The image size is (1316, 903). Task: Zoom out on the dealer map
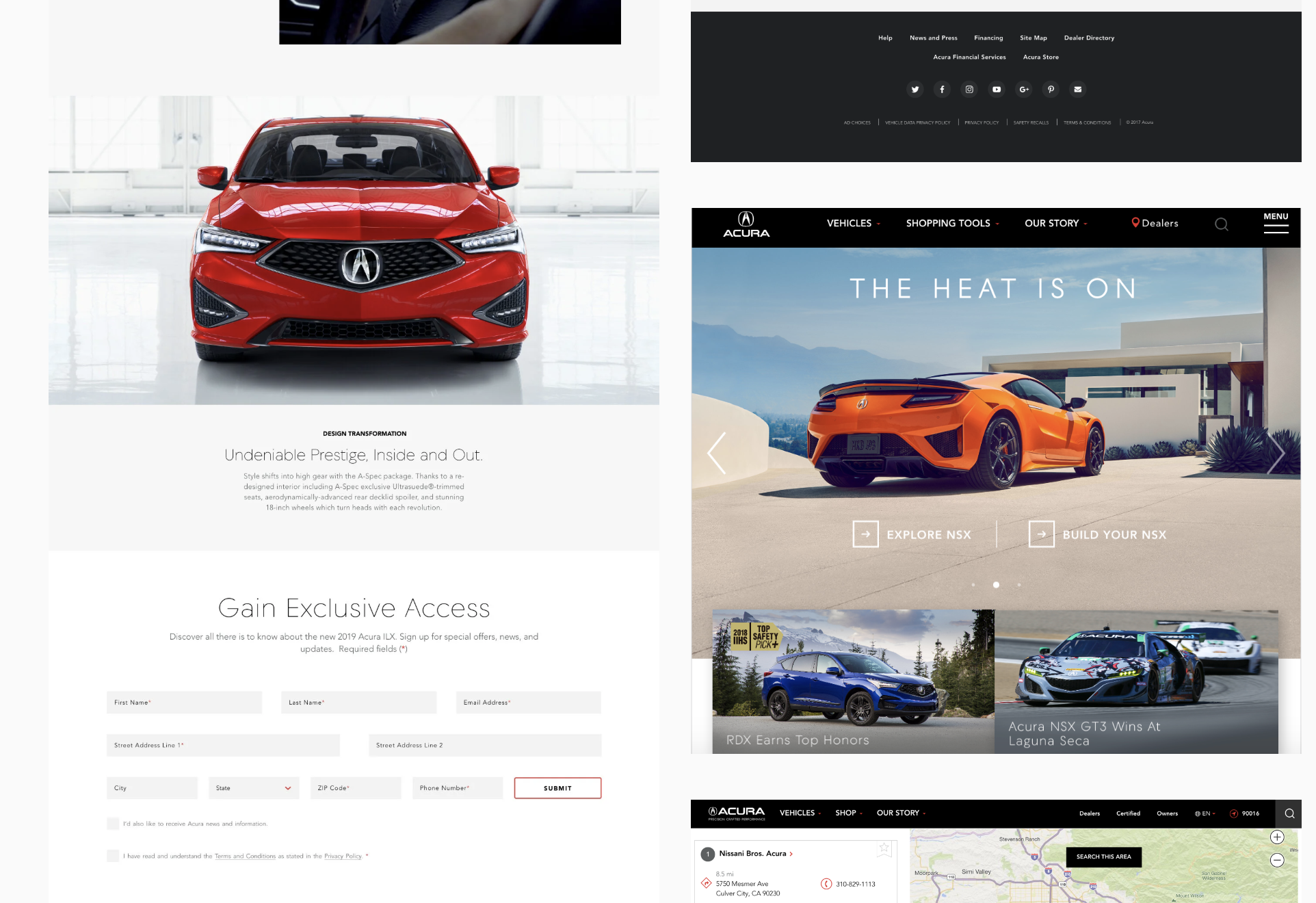pos(1277,861)
